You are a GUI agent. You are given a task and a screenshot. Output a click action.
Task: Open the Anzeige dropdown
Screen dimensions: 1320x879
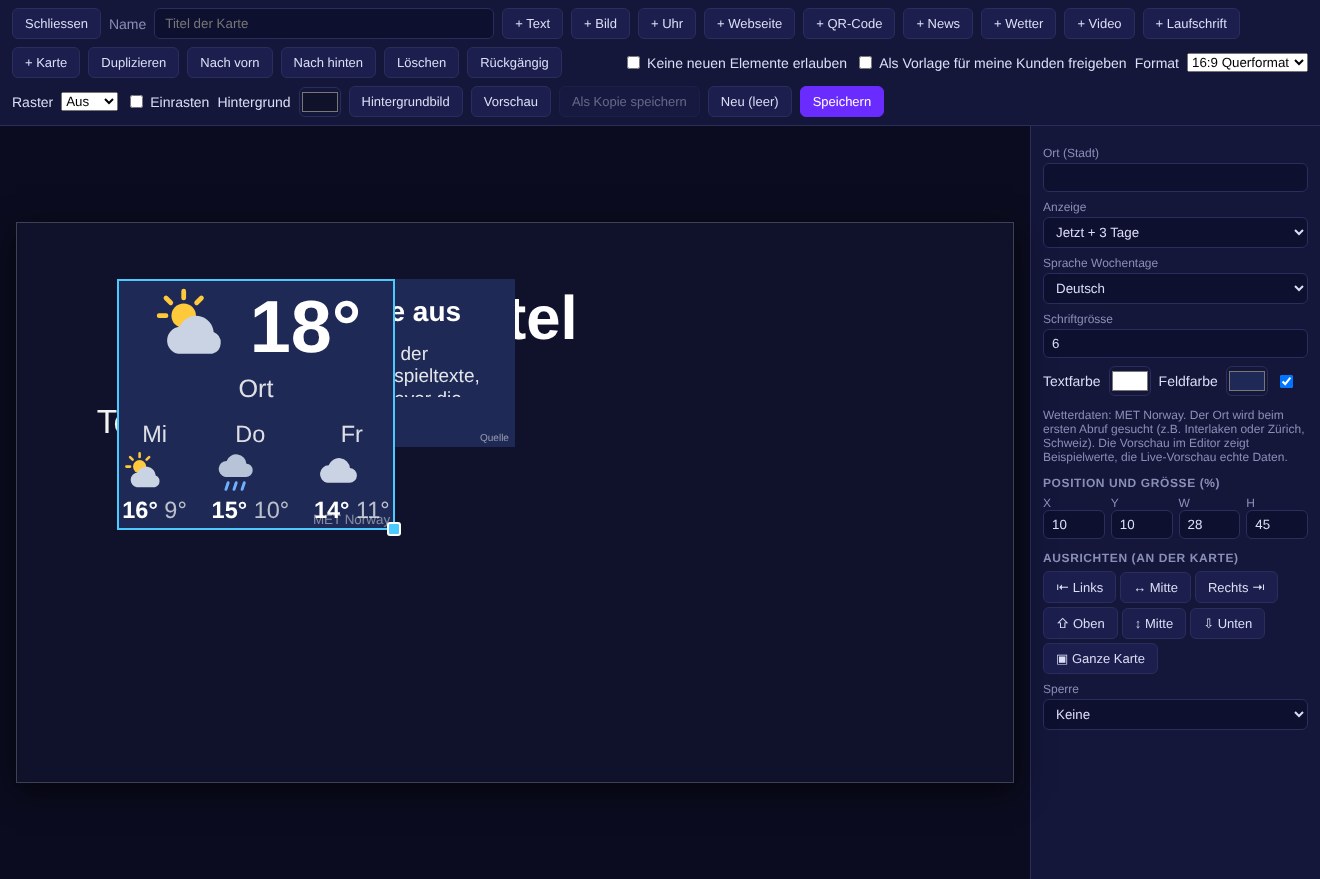tap(1175, 232)
